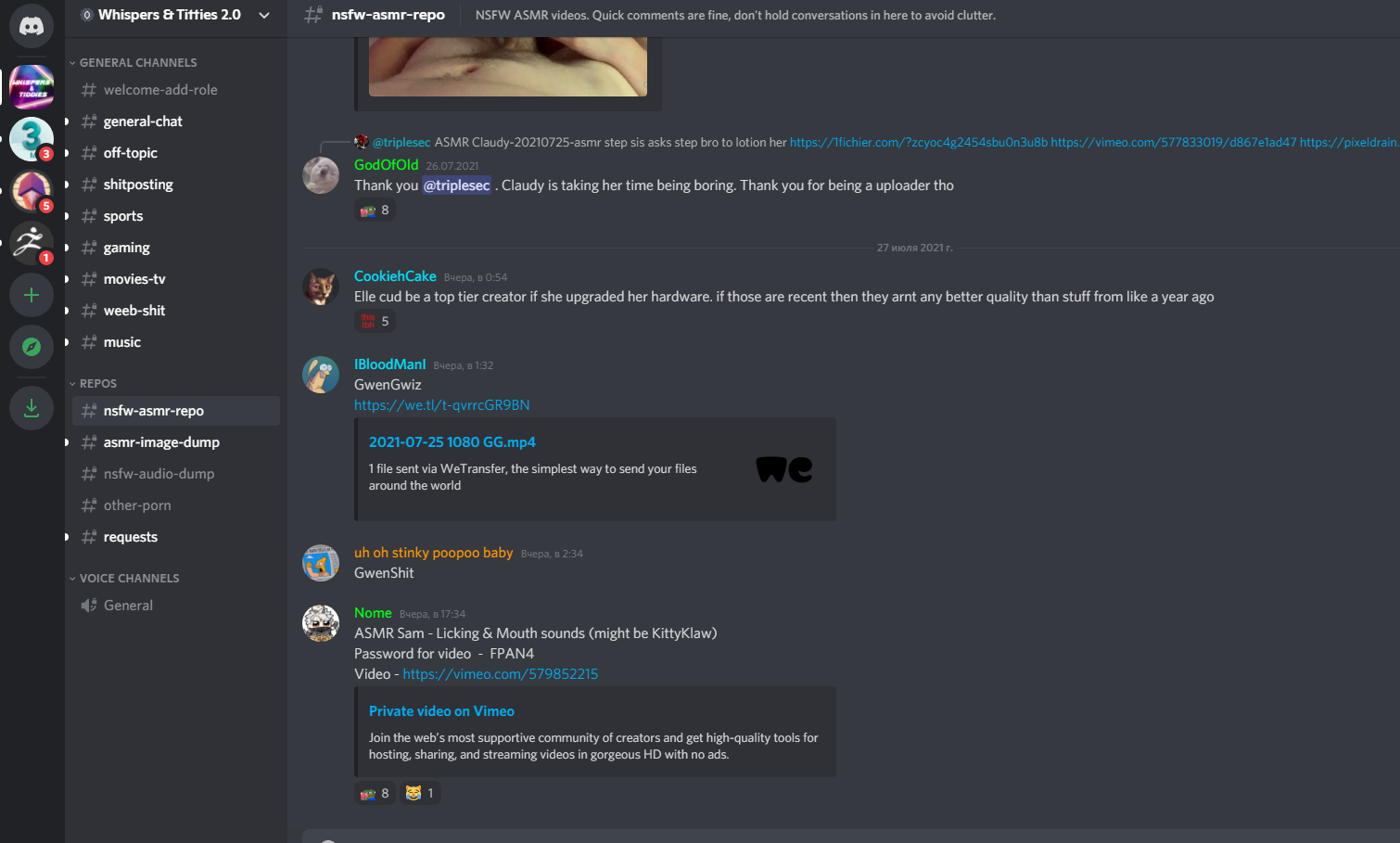The width and height of the screenshot is (1400, 843).
Task: Toggle the reaction with 5 on CookiehCake's message
Action: 375,321
